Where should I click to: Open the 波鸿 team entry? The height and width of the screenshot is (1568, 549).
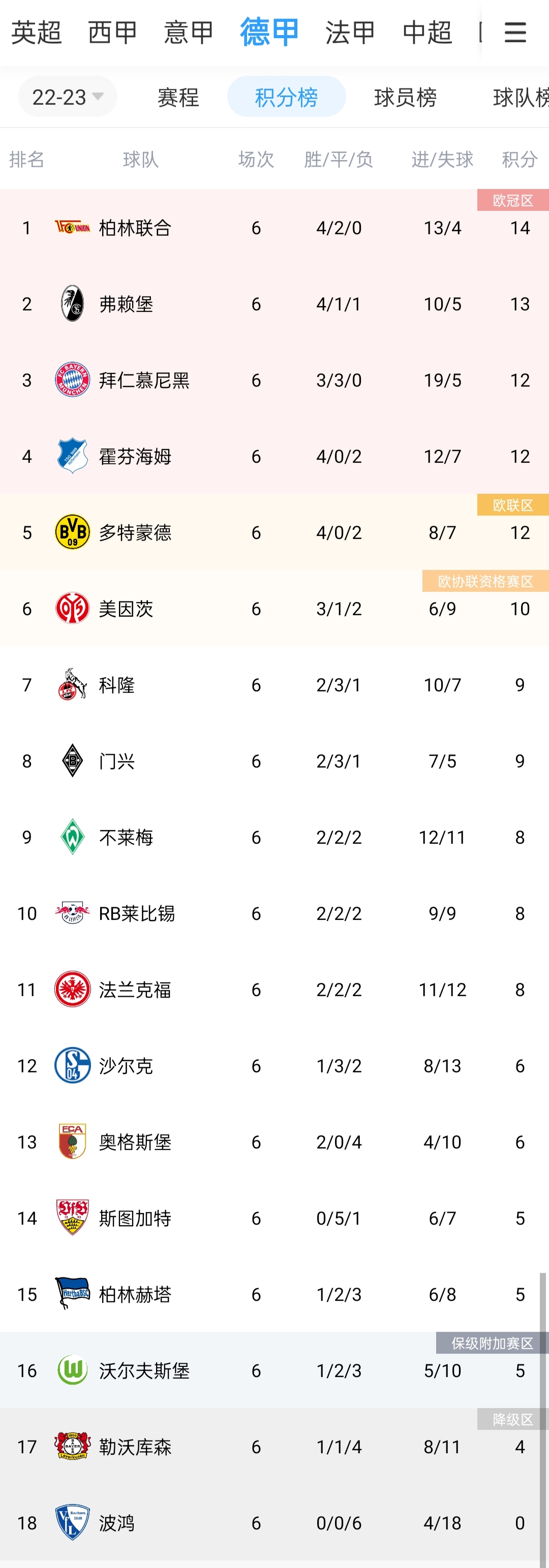[x=274, y=1522]
